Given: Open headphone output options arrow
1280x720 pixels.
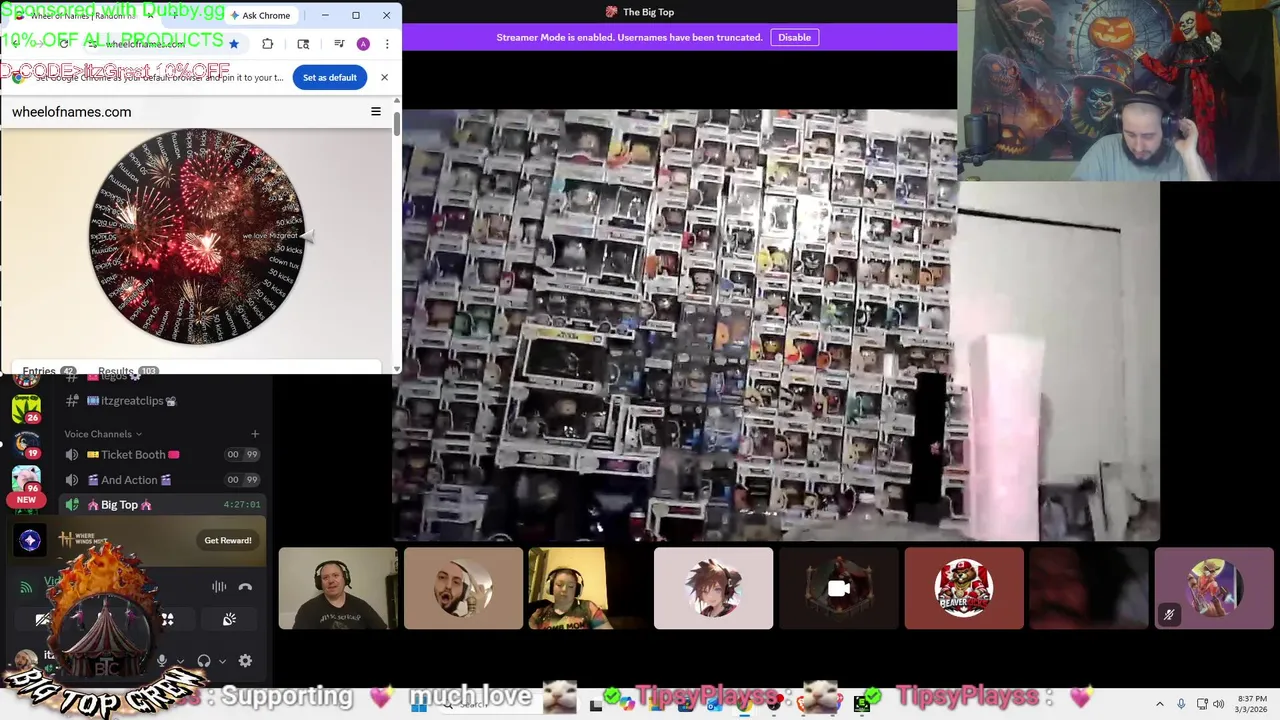Looking at the screenshot, I should point(222,661).
